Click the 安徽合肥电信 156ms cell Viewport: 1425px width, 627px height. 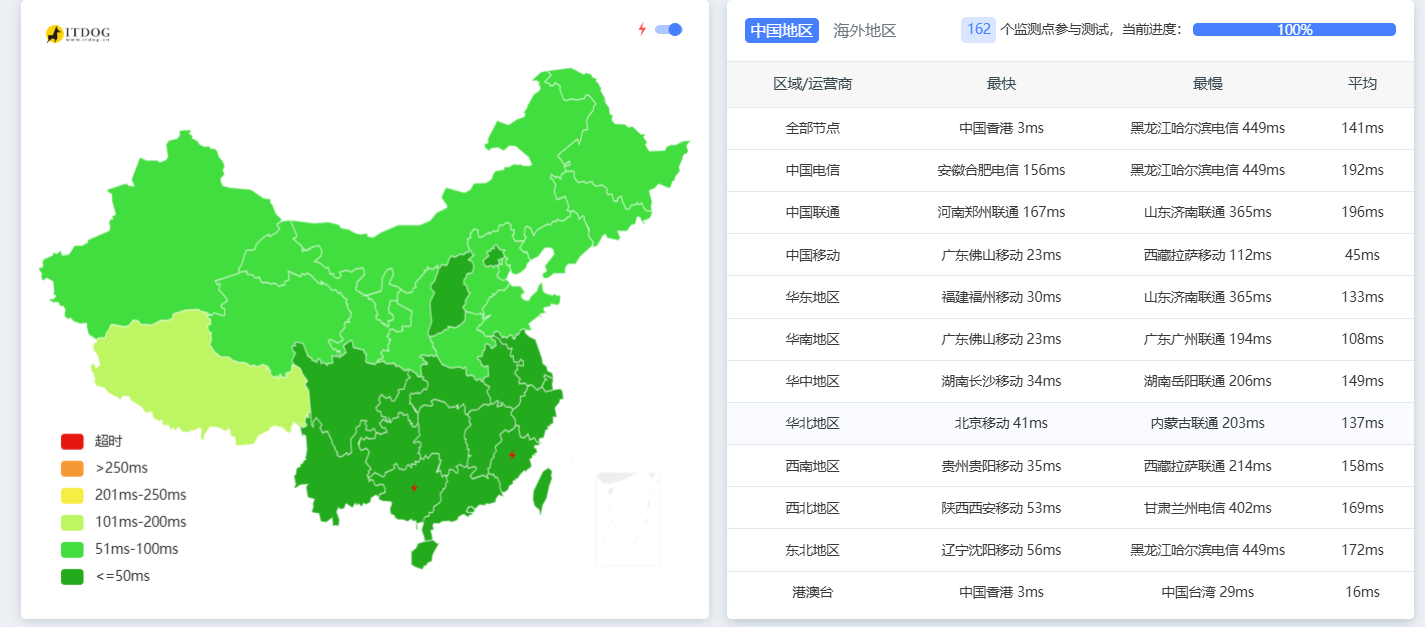(x=1001, y=170)
